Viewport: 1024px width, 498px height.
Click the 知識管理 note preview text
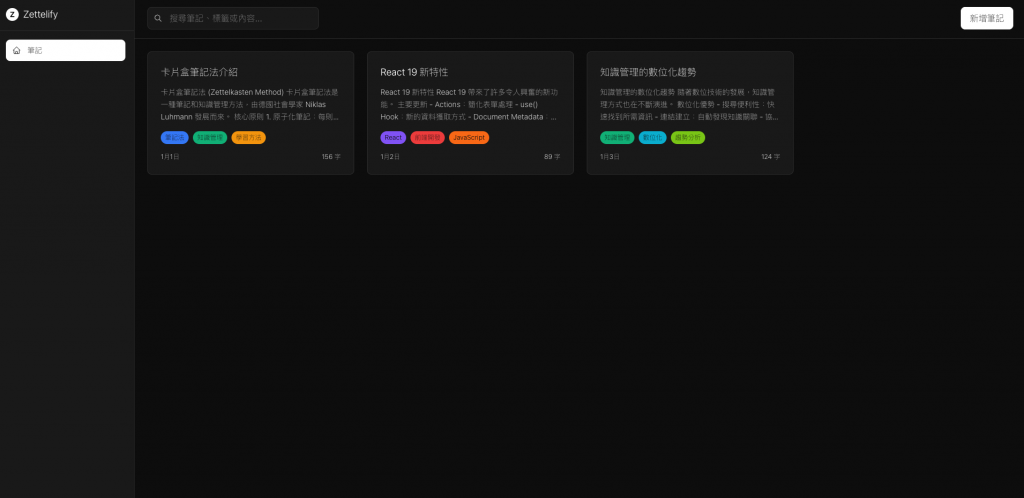(x=690, y=104)
